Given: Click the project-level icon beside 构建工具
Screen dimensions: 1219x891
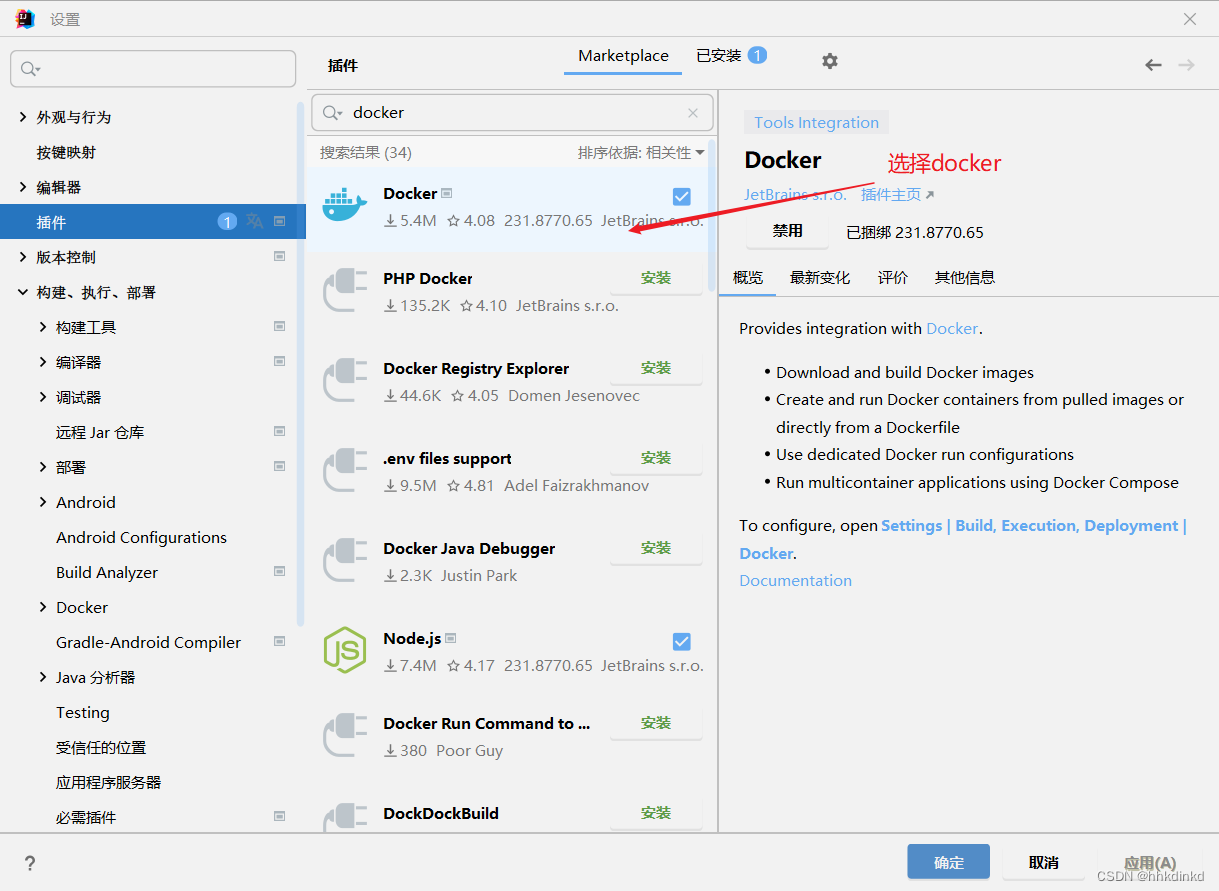Looking at the screenshot, I should point(280,326).
